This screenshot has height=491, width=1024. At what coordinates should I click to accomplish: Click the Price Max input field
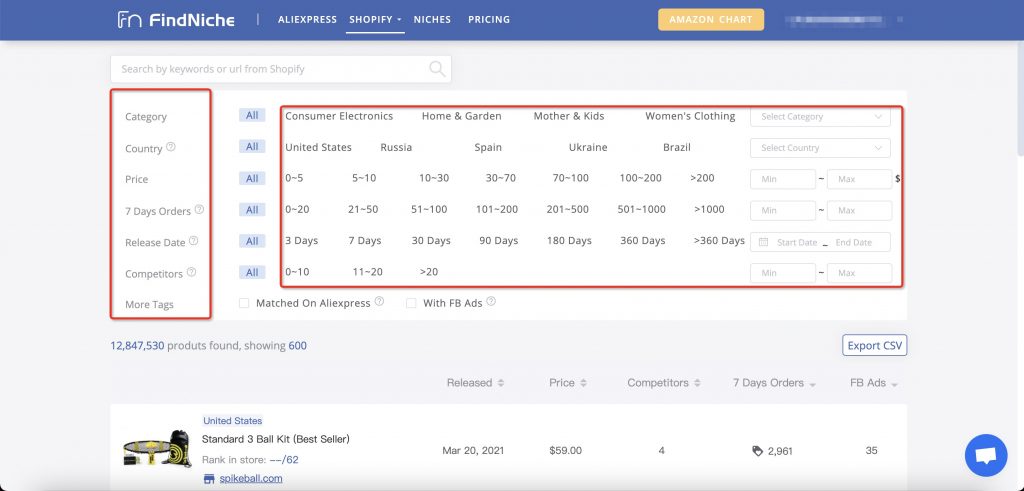coord(859,180)
